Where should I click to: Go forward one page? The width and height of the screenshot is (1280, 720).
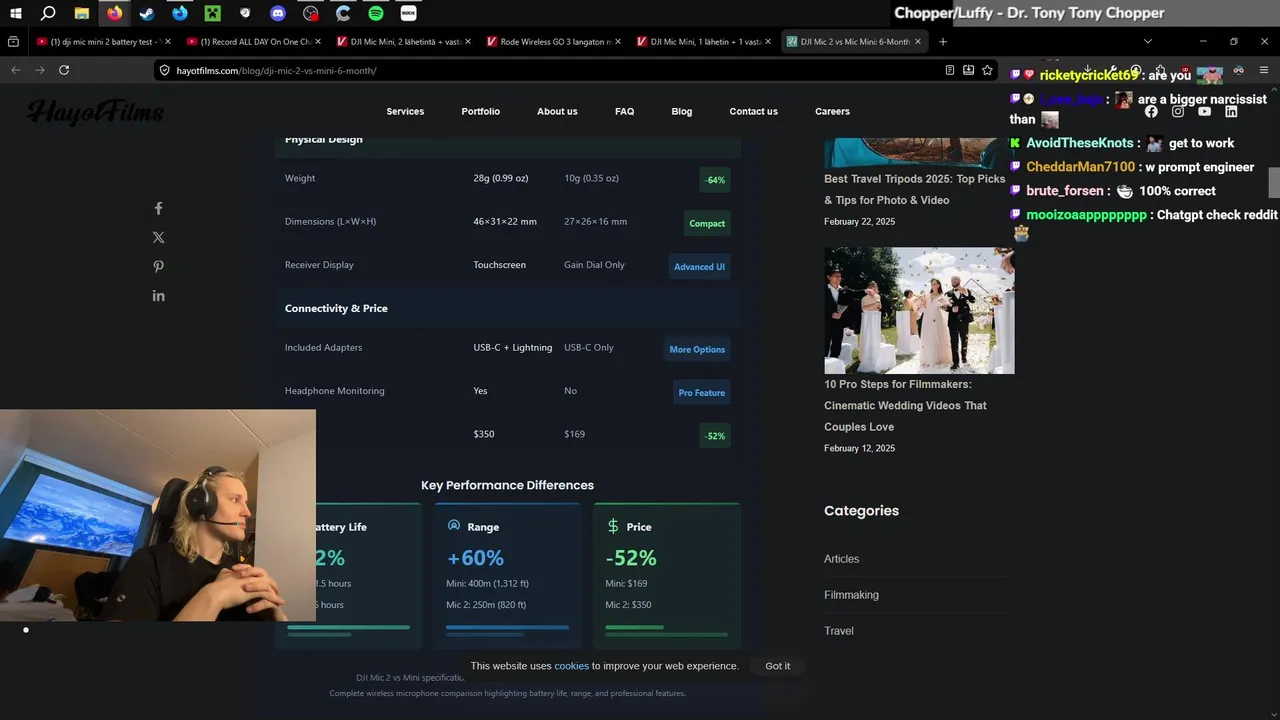[40, 70]
